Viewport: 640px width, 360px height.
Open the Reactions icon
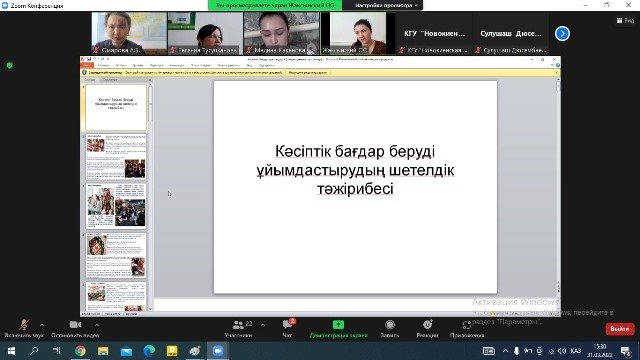(427, 324)
